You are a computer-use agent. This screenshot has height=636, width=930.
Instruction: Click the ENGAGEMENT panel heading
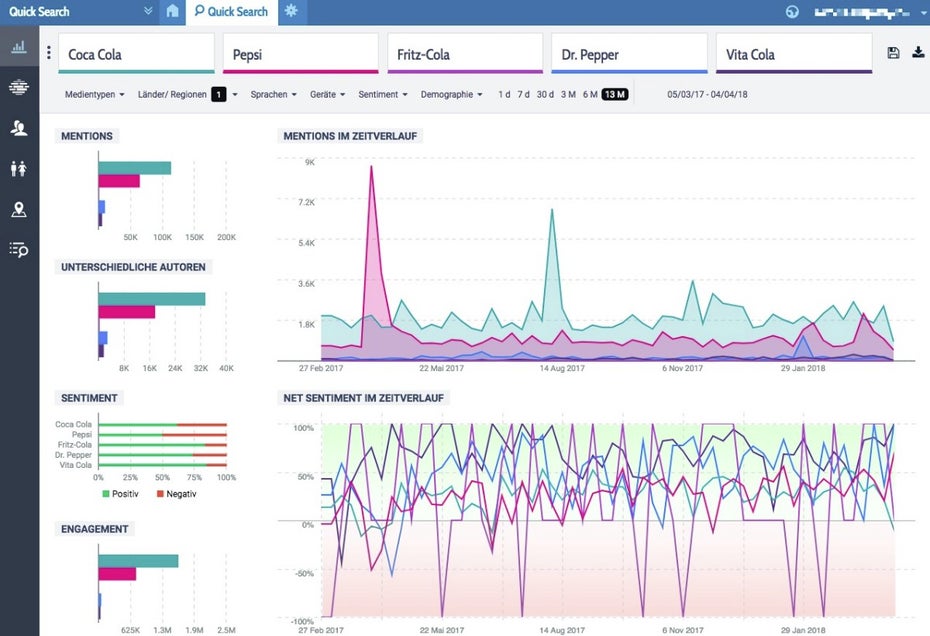tap(94, 529)
